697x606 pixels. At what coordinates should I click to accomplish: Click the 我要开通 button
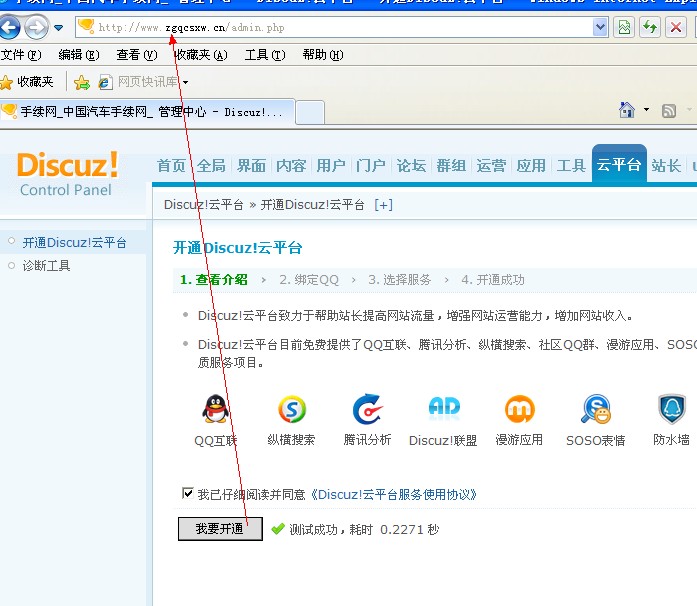(x=220, y=529)
